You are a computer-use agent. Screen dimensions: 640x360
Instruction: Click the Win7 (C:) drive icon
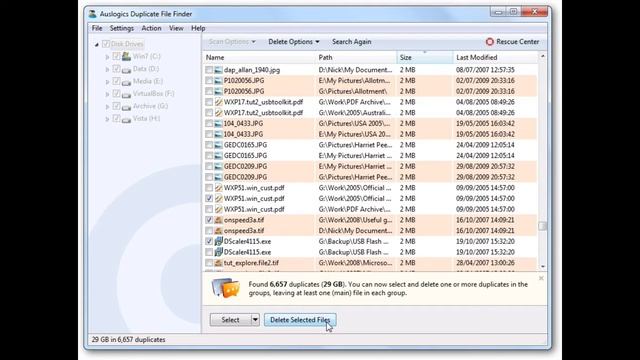coord(127,56)
